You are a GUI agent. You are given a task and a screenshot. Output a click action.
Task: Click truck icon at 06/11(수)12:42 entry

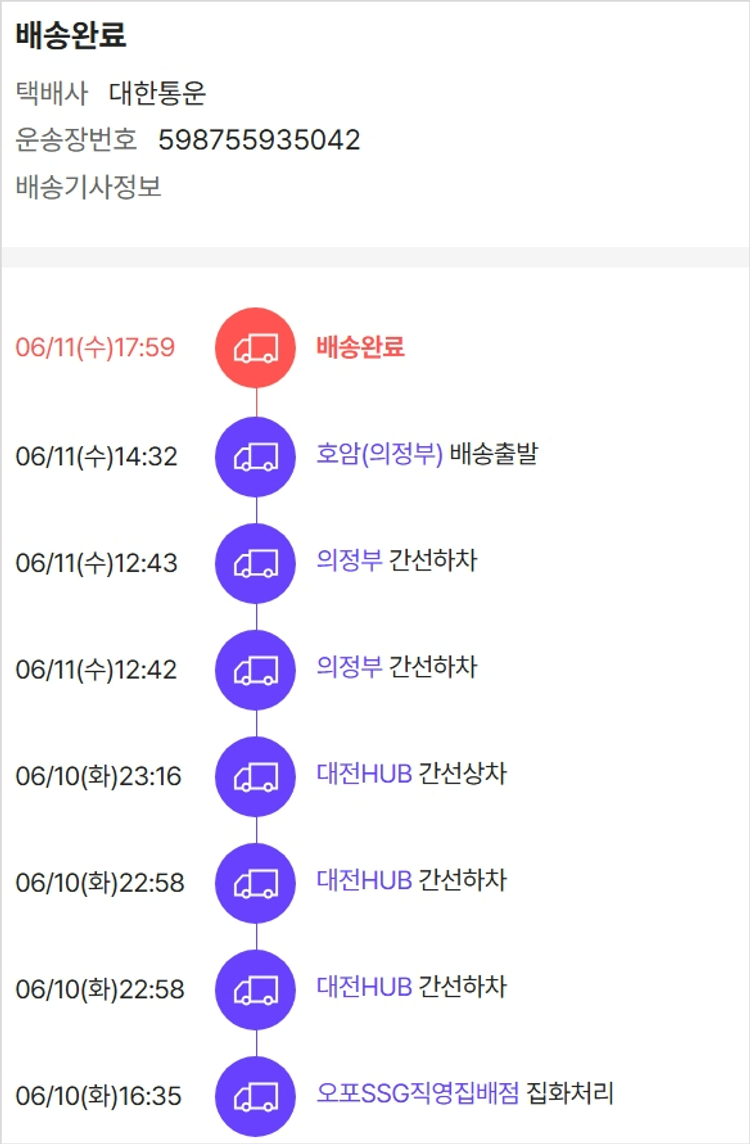coord(256,669)
